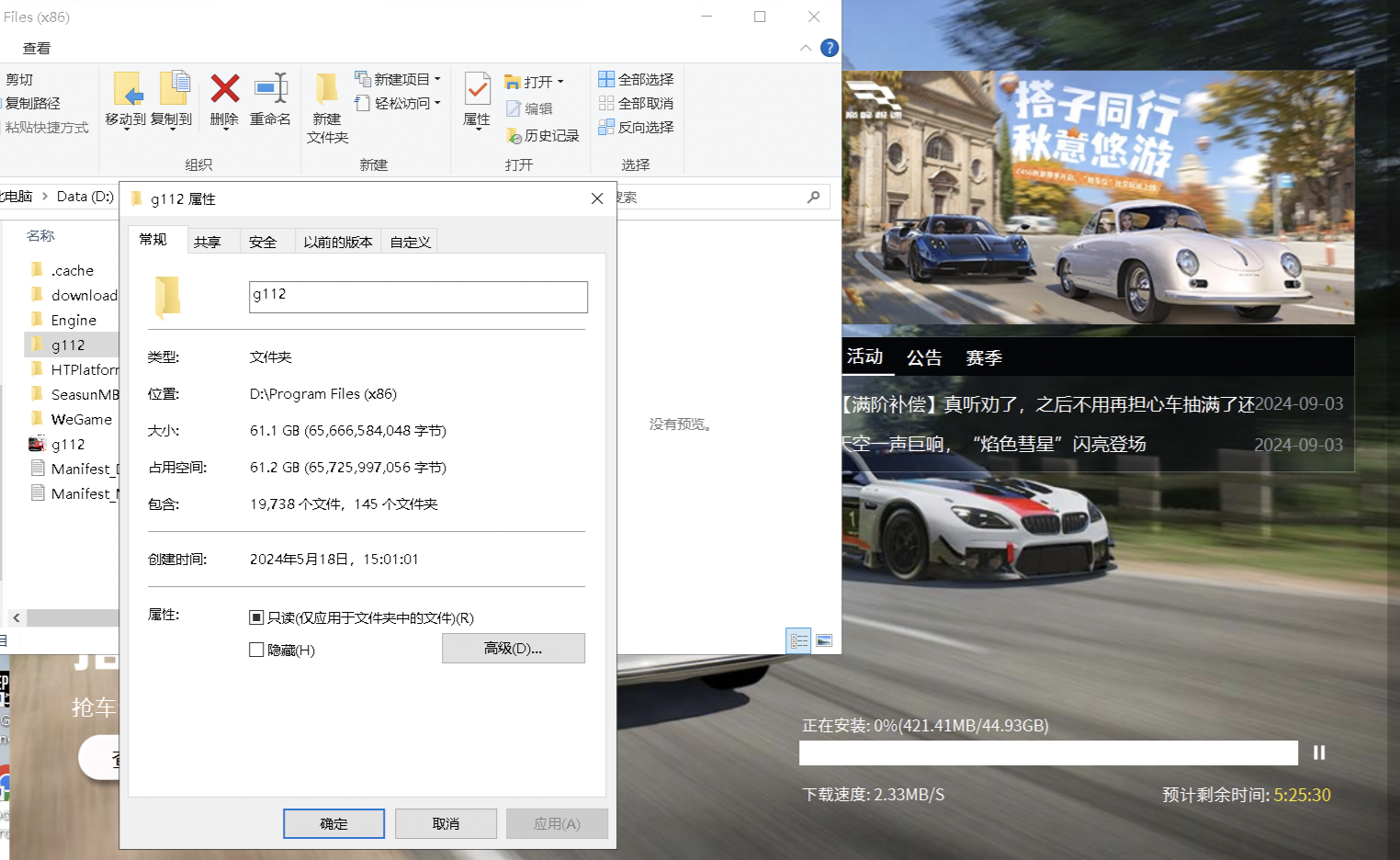Toggle the read-only attribute checkbox

pyautogui.click(x=256, y=617)
